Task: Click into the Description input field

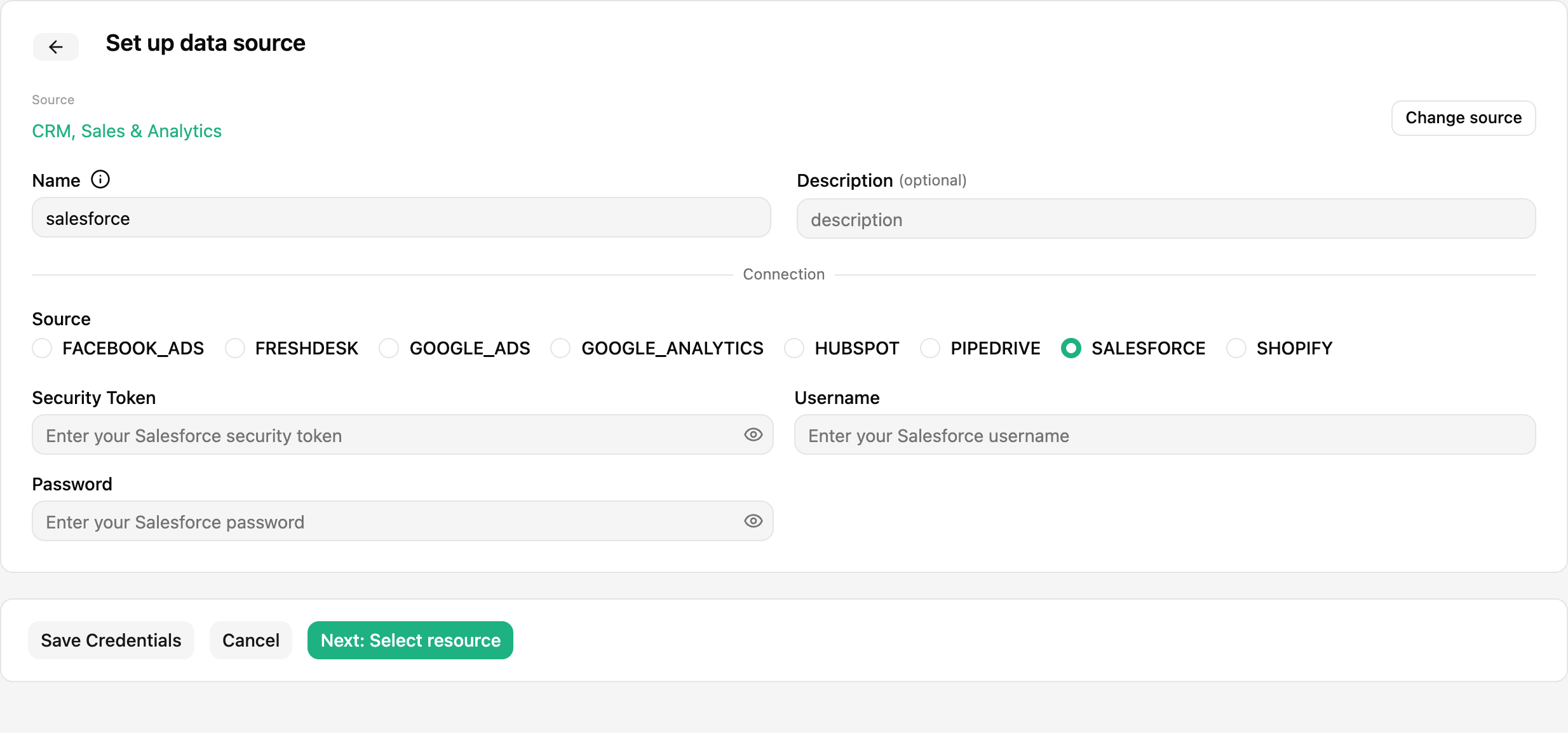Action: click(x=1166, y=219)
